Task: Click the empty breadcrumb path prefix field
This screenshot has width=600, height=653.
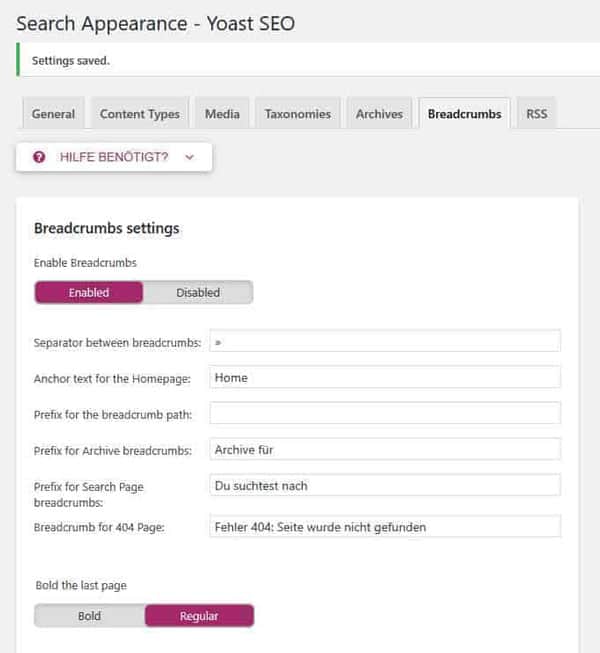Action: pyautogui.click(x=385, y=413)
